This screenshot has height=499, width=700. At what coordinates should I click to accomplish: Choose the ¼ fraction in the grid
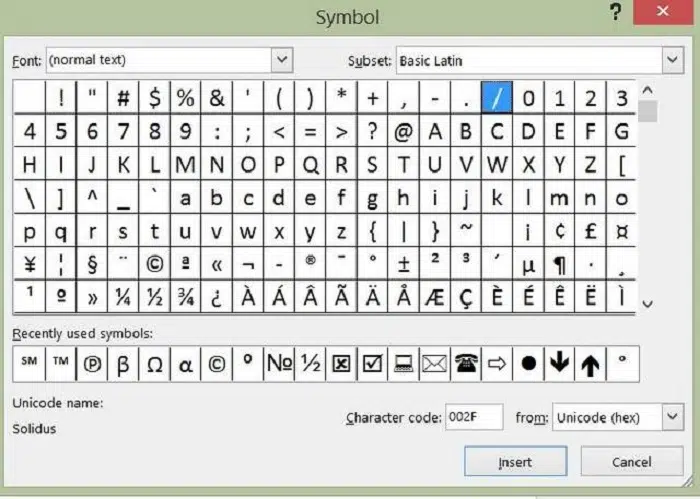pyautogui.click(x=123, y=297)
